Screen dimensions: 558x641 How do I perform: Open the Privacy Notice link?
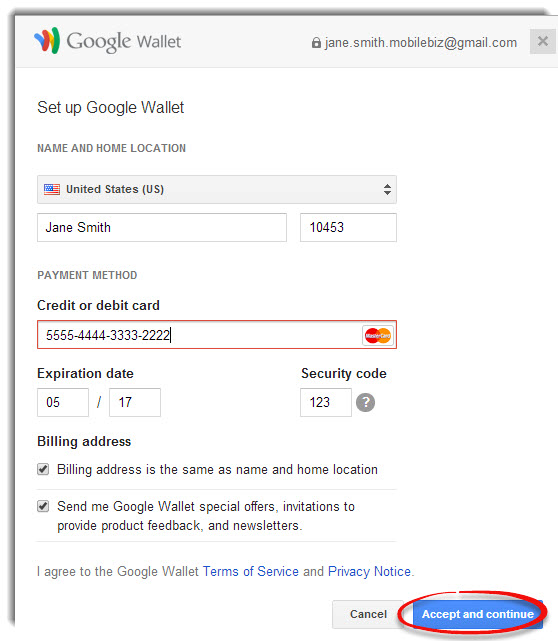[x=370, y=571]
